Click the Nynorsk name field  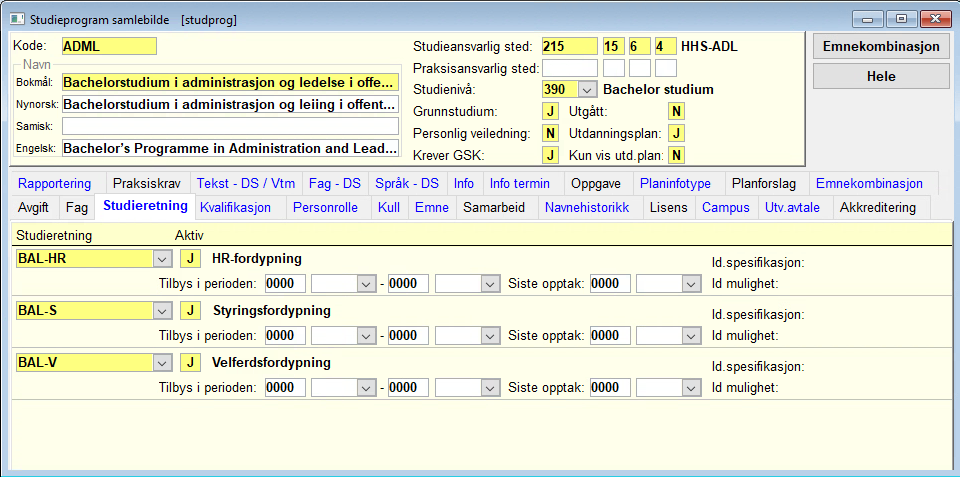[x=230, y=104]
